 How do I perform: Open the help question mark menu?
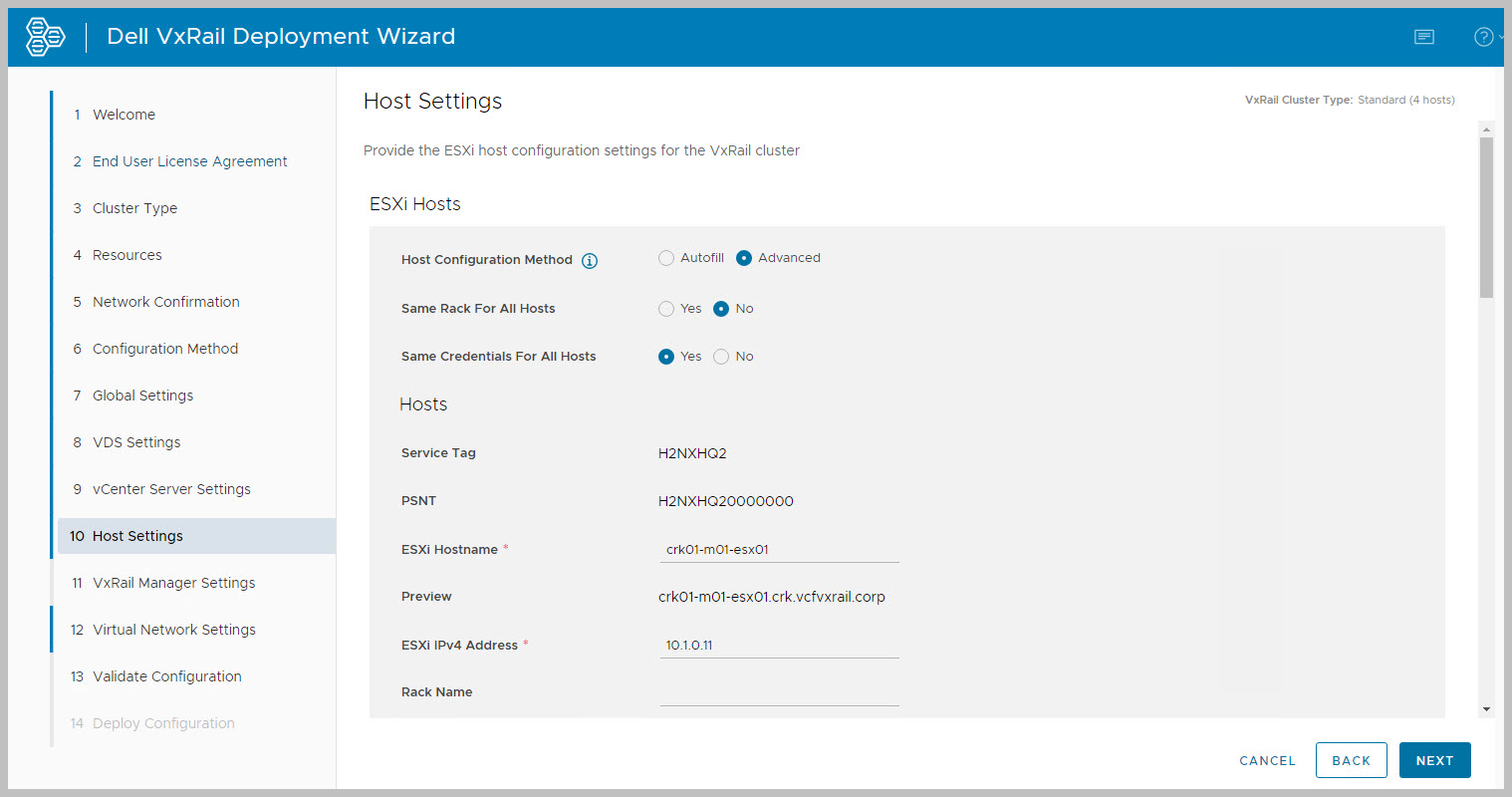click(x=1484, y=37)
